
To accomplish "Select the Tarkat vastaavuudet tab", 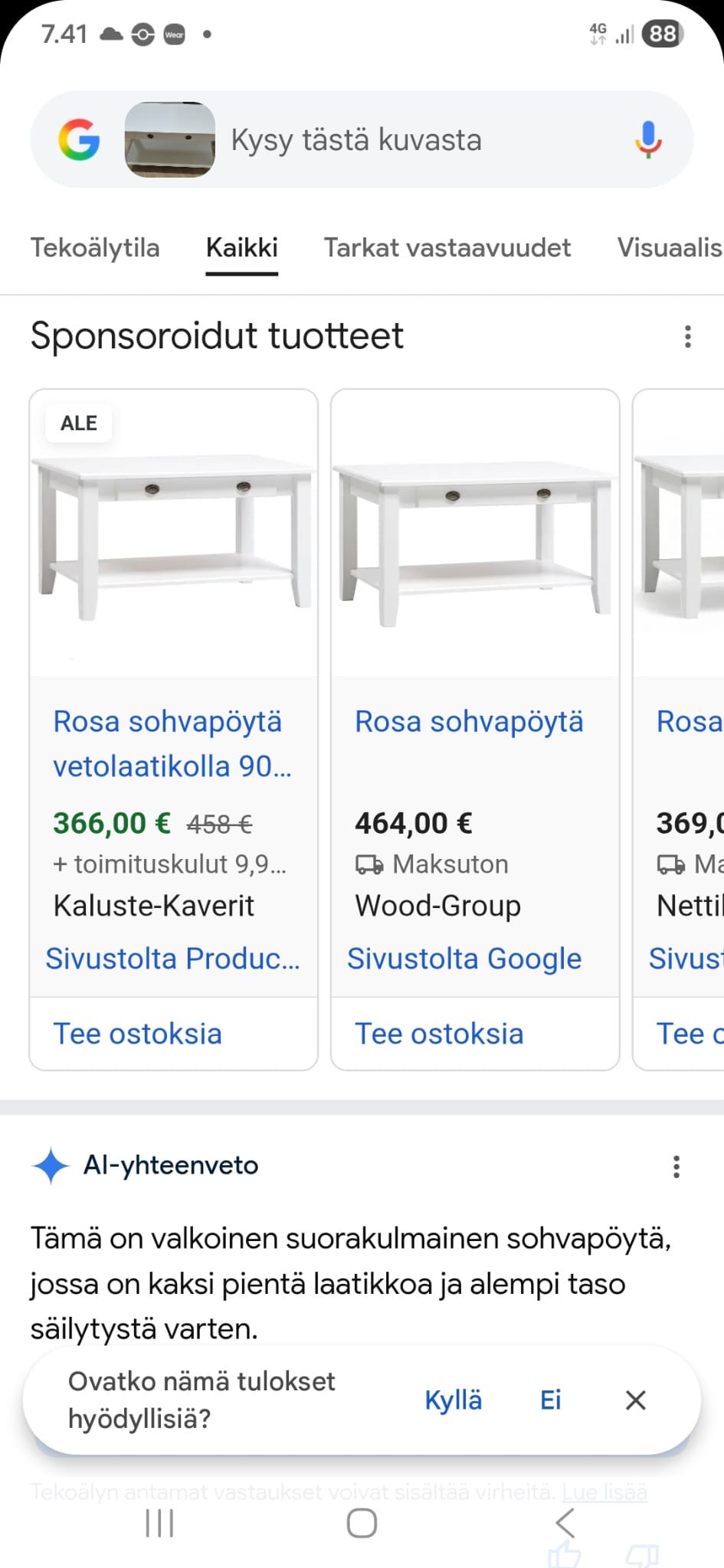I will click(447, 248).
